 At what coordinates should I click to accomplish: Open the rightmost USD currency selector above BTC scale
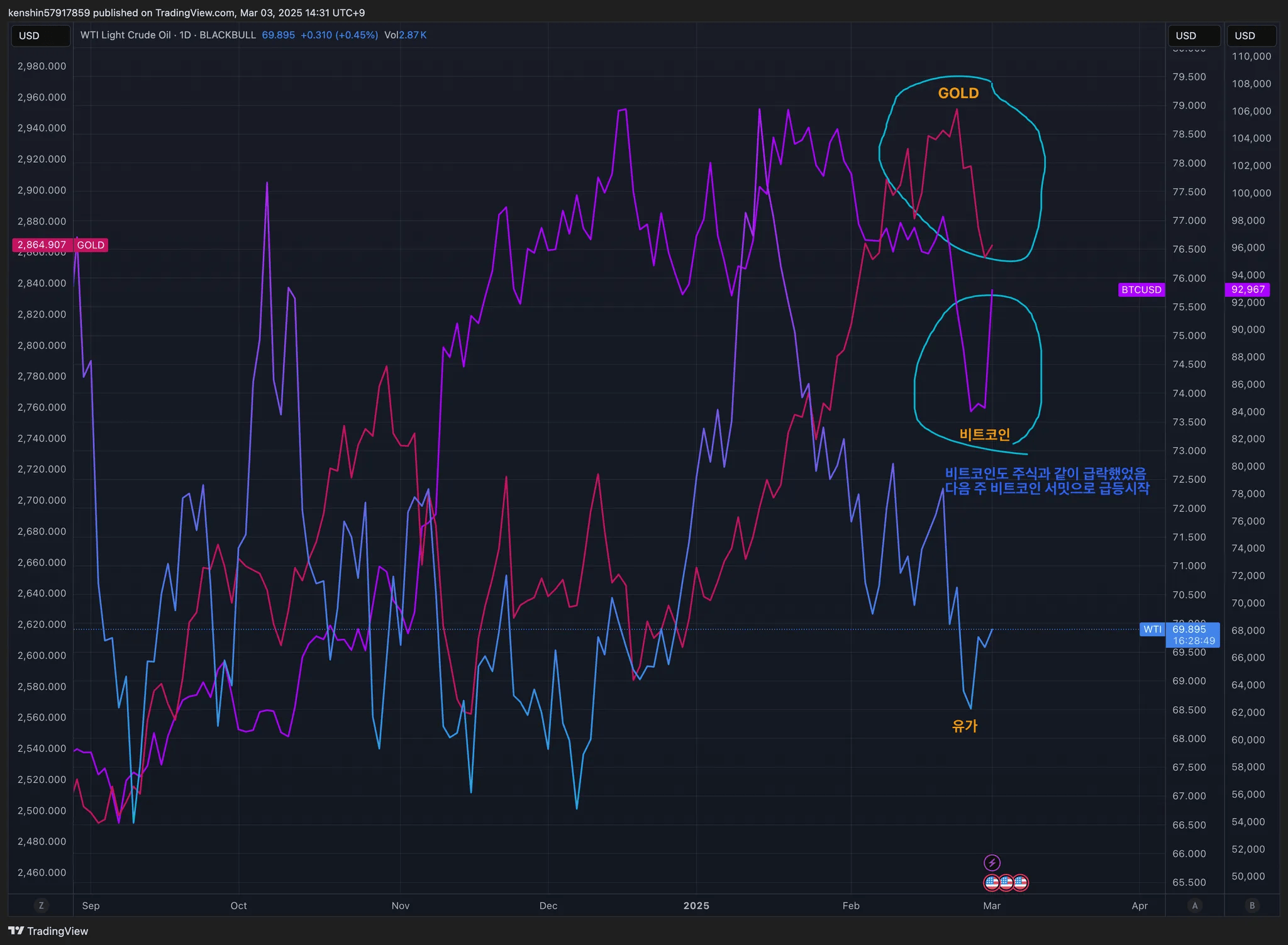pos(1252,36)
